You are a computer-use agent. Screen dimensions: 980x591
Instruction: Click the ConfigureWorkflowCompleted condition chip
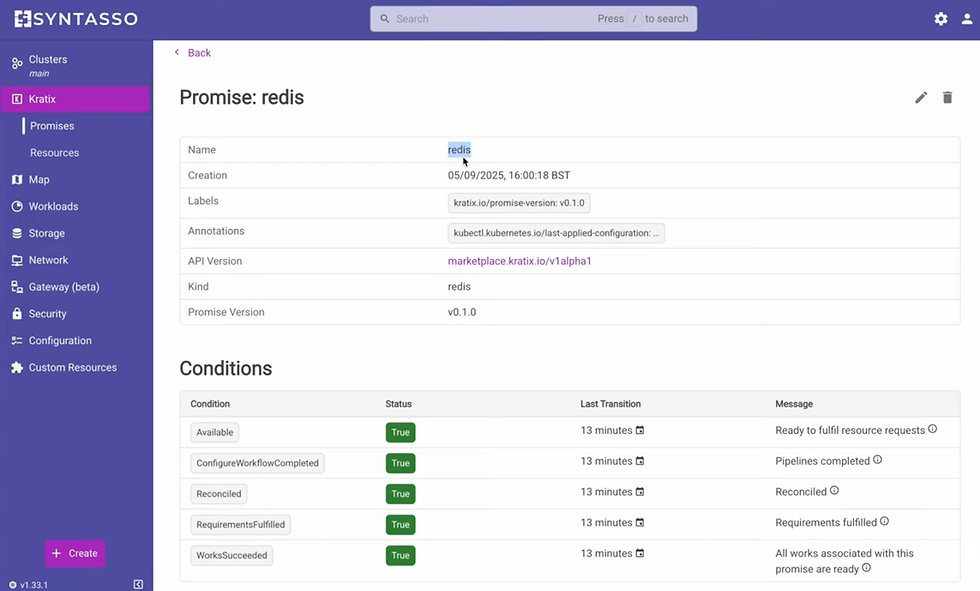258,463
